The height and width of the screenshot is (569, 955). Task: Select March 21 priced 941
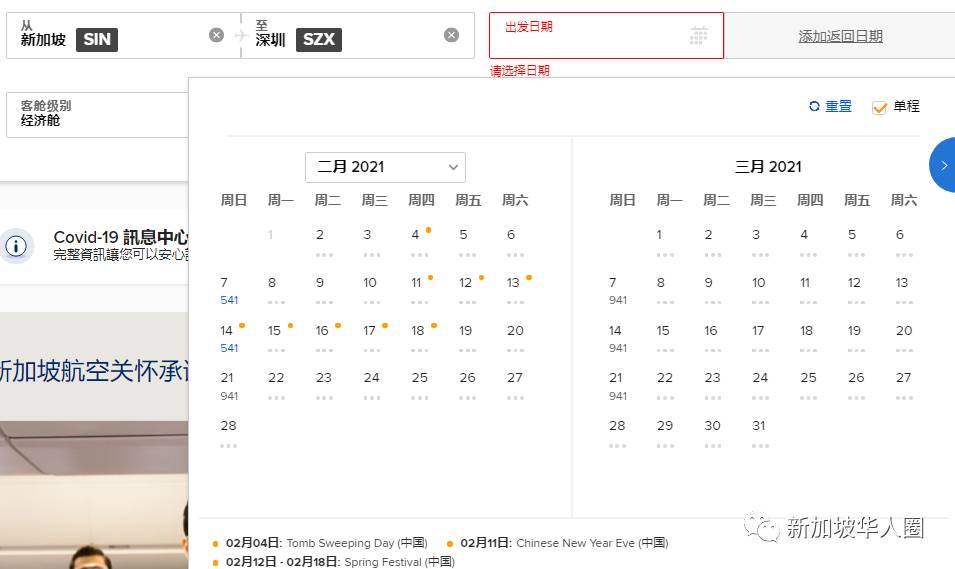click(618, 386)
